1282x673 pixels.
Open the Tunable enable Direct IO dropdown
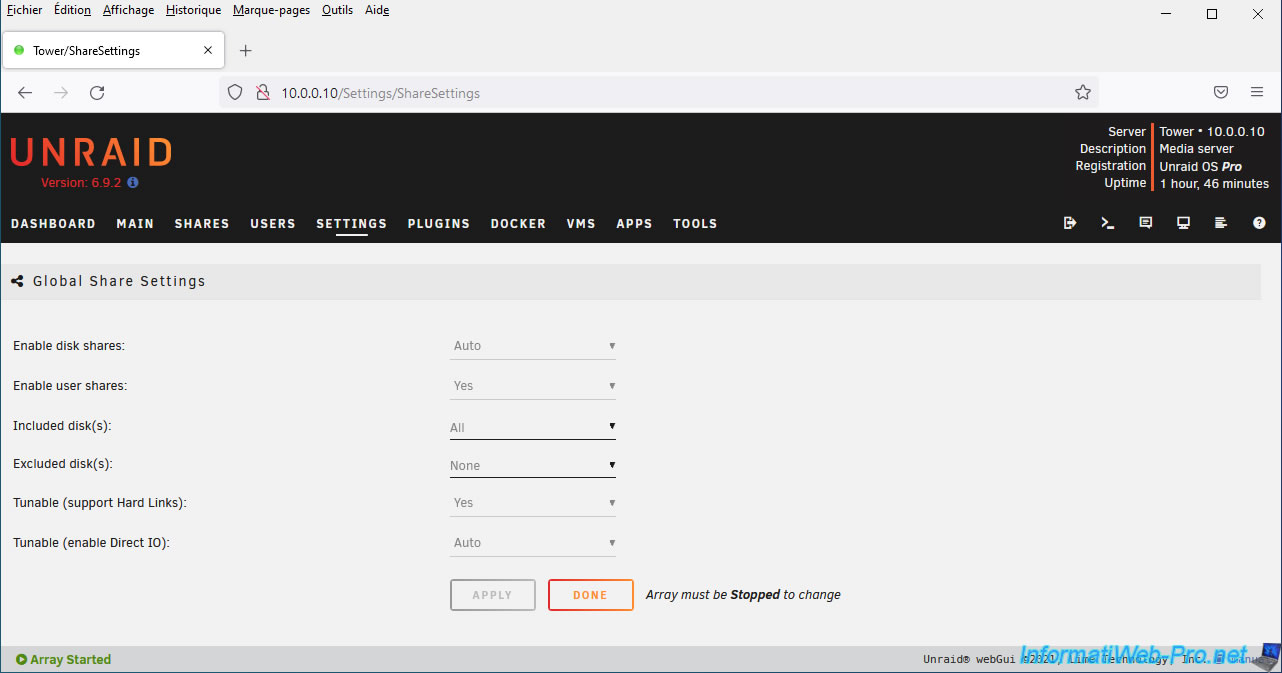532,543
